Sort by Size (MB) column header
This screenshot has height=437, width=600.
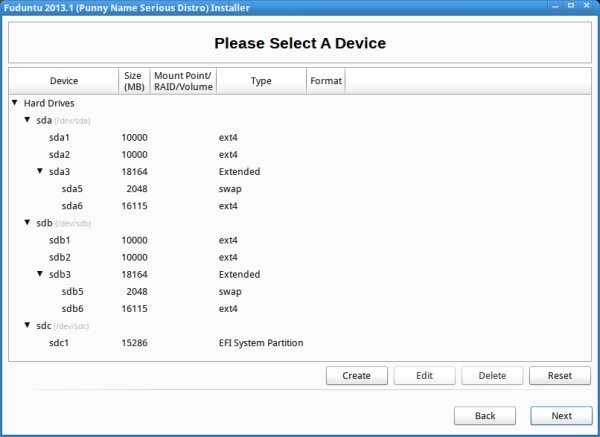click(134, 81)
